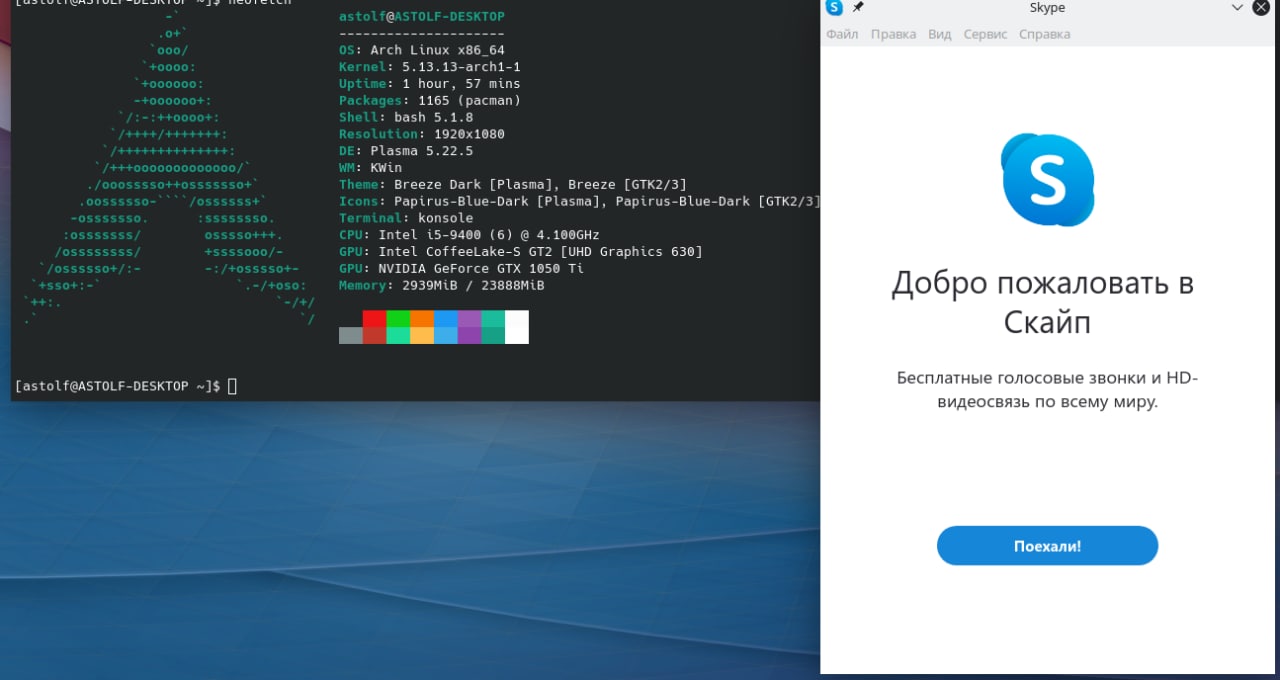The image size is (1280, 680).
Task: Click the Resolution: 1920x1080 line
Action: tap(422, 134)
